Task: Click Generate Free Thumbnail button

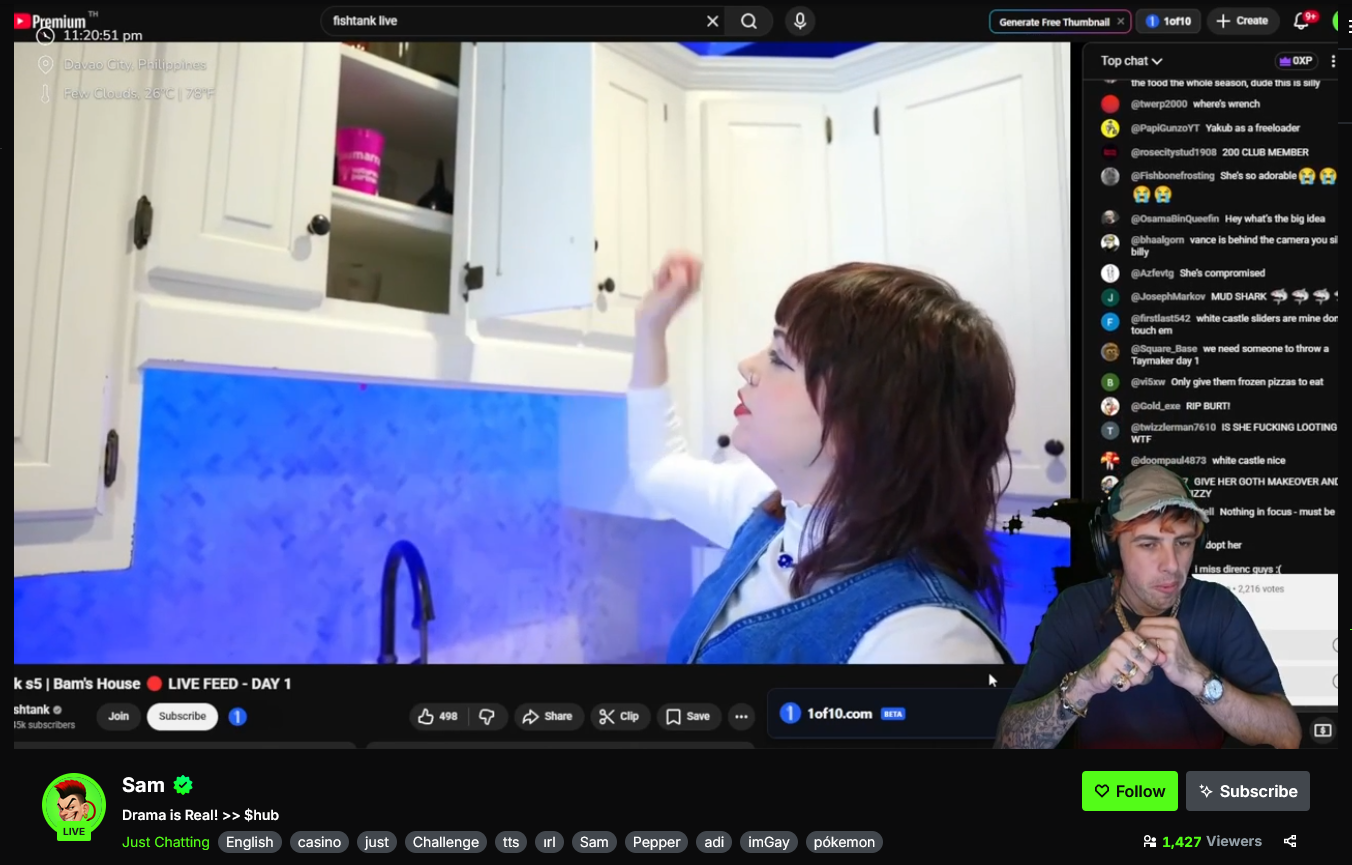Action: point(1054,22)
